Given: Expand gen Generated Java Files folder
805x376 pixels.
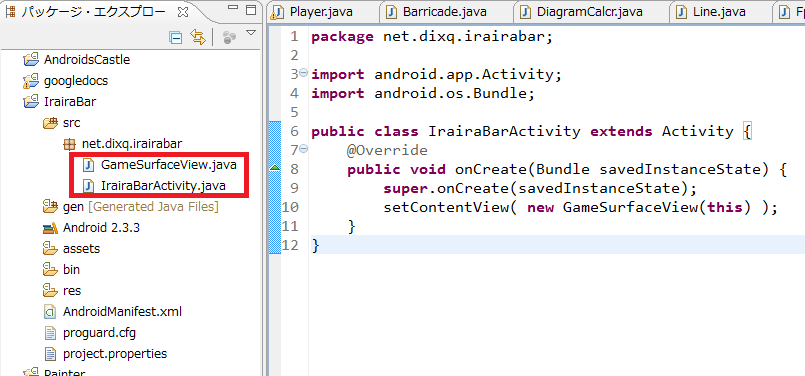Looking at the screenshot, I should tap(130, 207).
